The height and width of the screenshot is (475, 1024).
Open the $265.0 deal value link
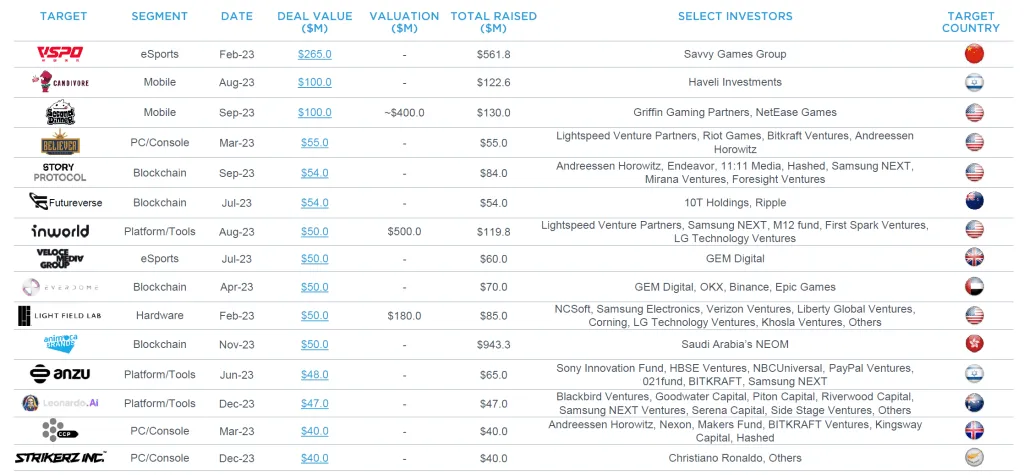pyautogui.click(x=314, y=54)
